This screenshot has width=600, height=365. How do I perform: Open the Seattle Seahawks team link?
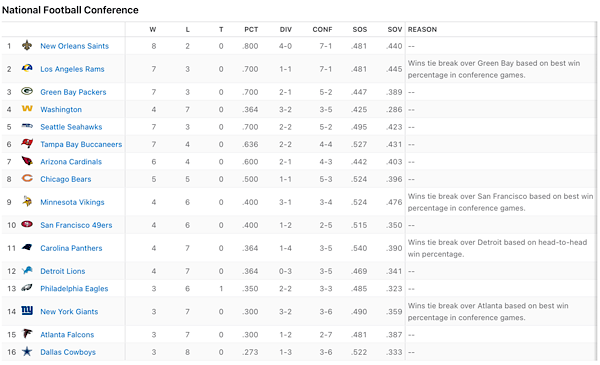click(x=71, y=127)
